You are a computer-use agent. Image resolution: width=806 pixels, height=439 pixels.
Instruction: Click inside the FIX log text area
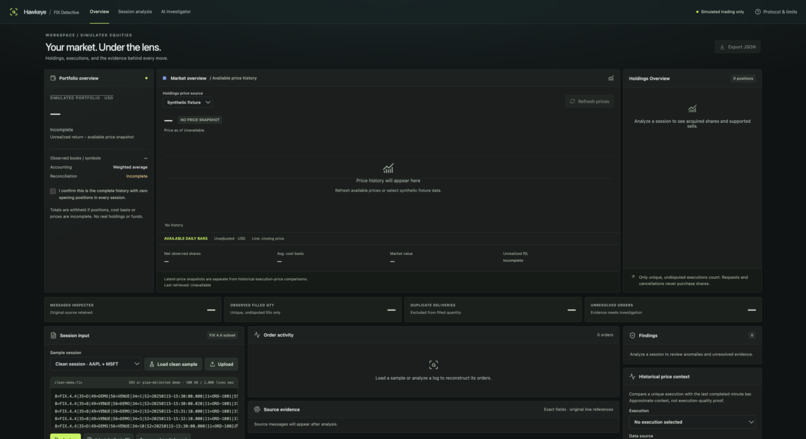click(144, 411)
